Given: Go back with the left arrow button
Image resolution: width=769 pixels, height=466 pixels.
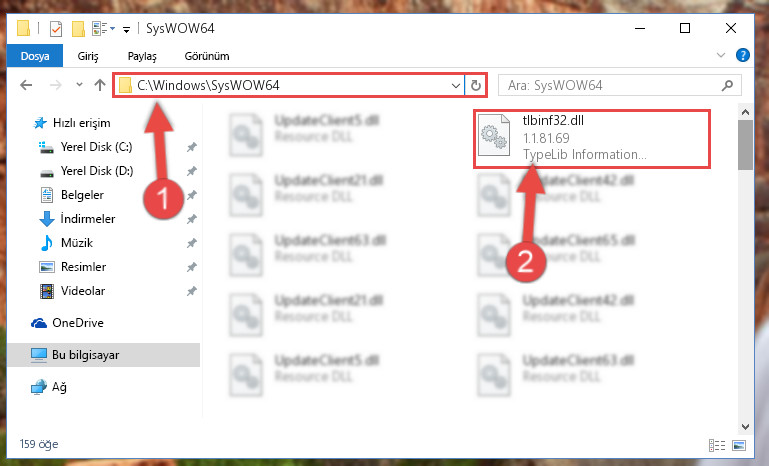Looking at the screenshot, I should pos(26,85).
